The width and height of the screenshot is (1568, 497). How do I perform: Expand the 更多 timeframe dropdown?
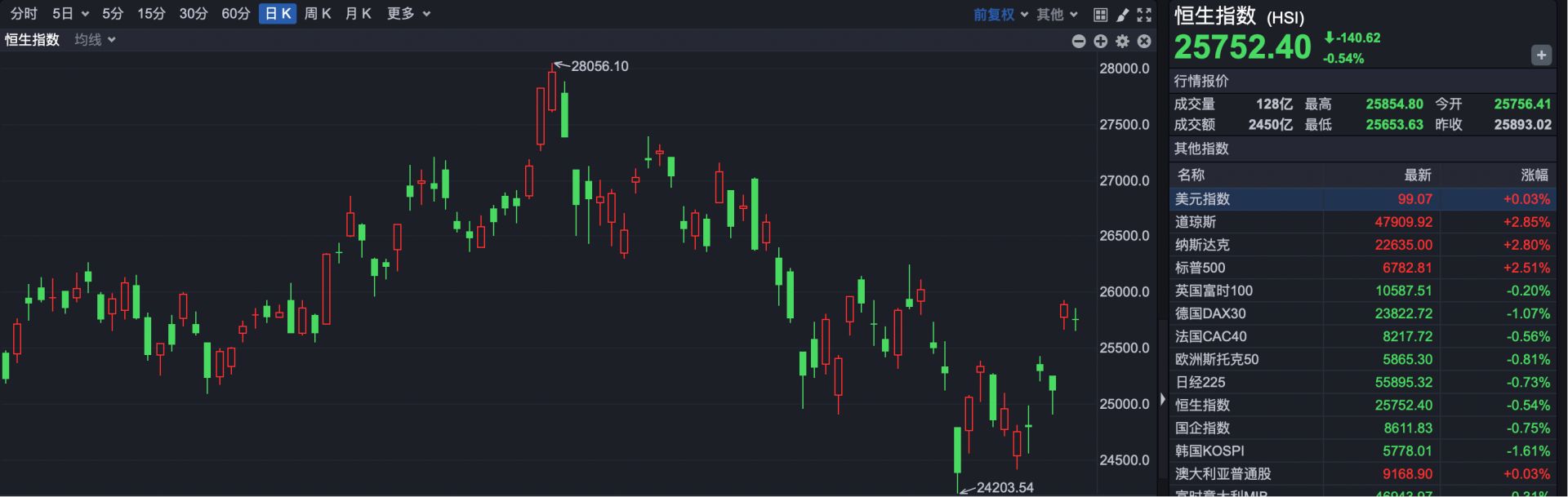[408, 14]
